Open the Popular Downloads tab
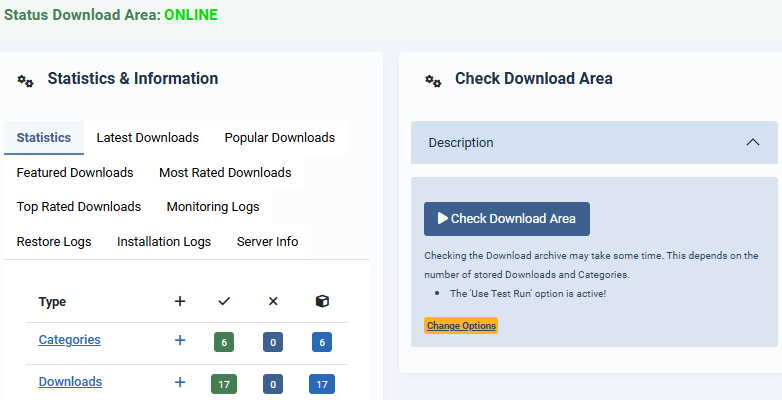Screen dimensions: 782x400 coord(280,138)
